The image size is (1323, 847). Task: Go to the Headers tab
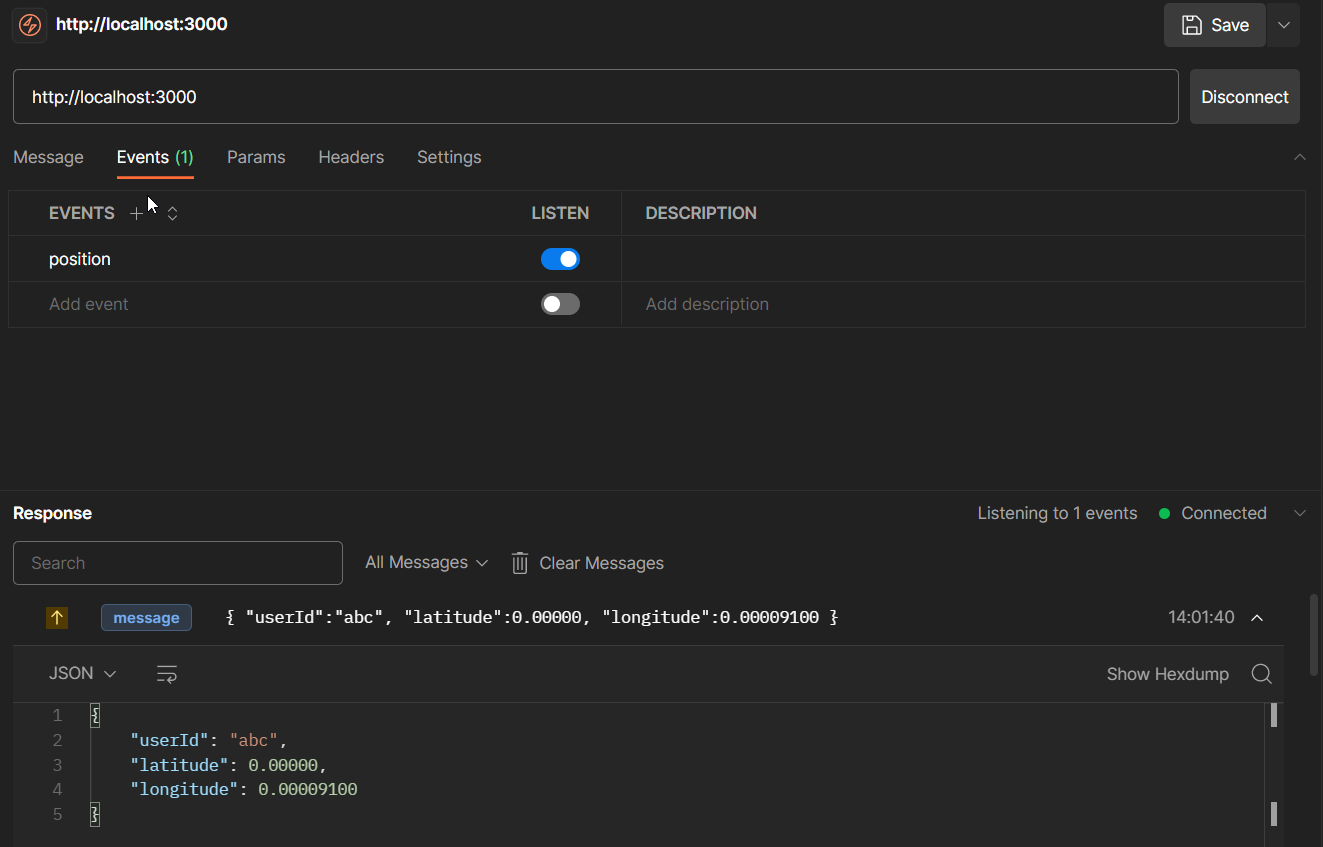point(351,157)
